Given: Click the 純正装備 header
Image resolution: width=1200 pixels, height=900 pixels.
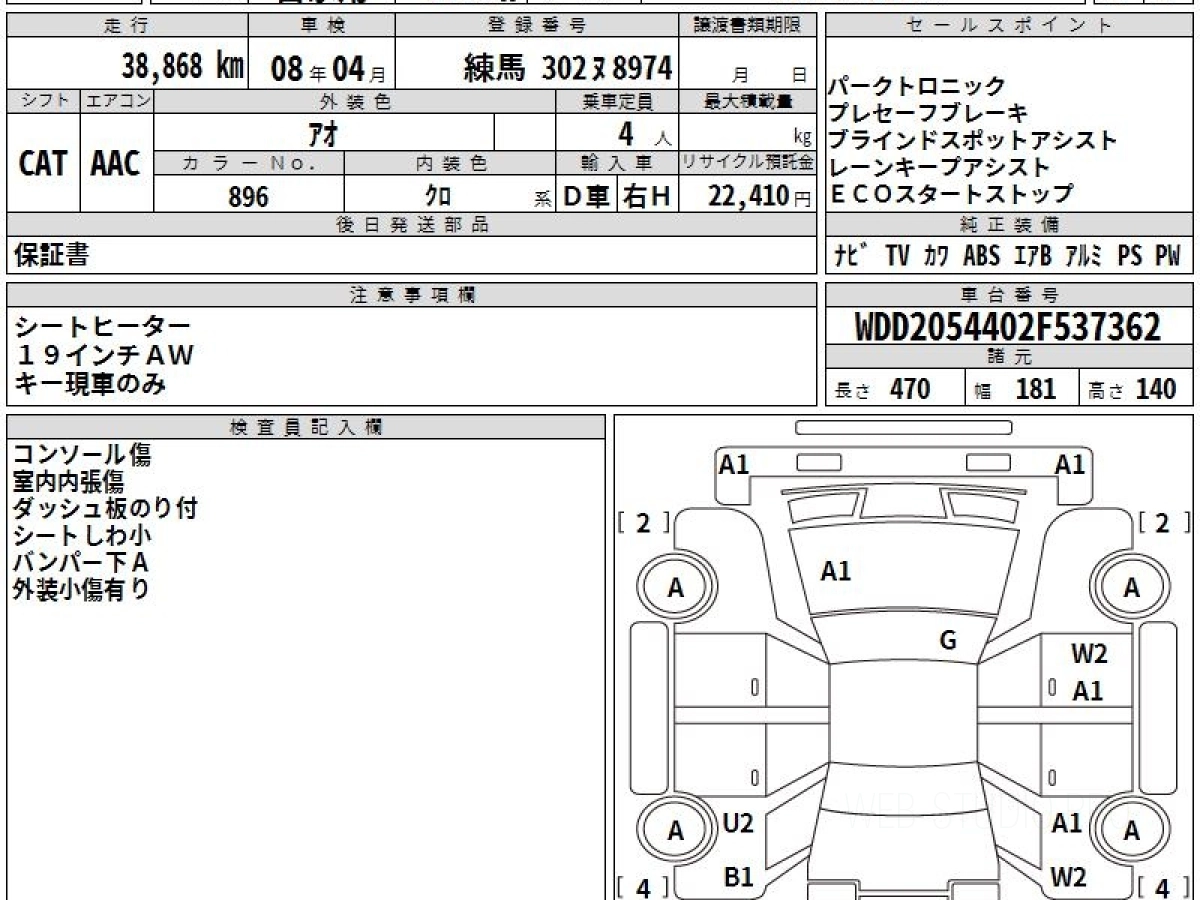Looking at the screenshot, I should coord(1009,225).
